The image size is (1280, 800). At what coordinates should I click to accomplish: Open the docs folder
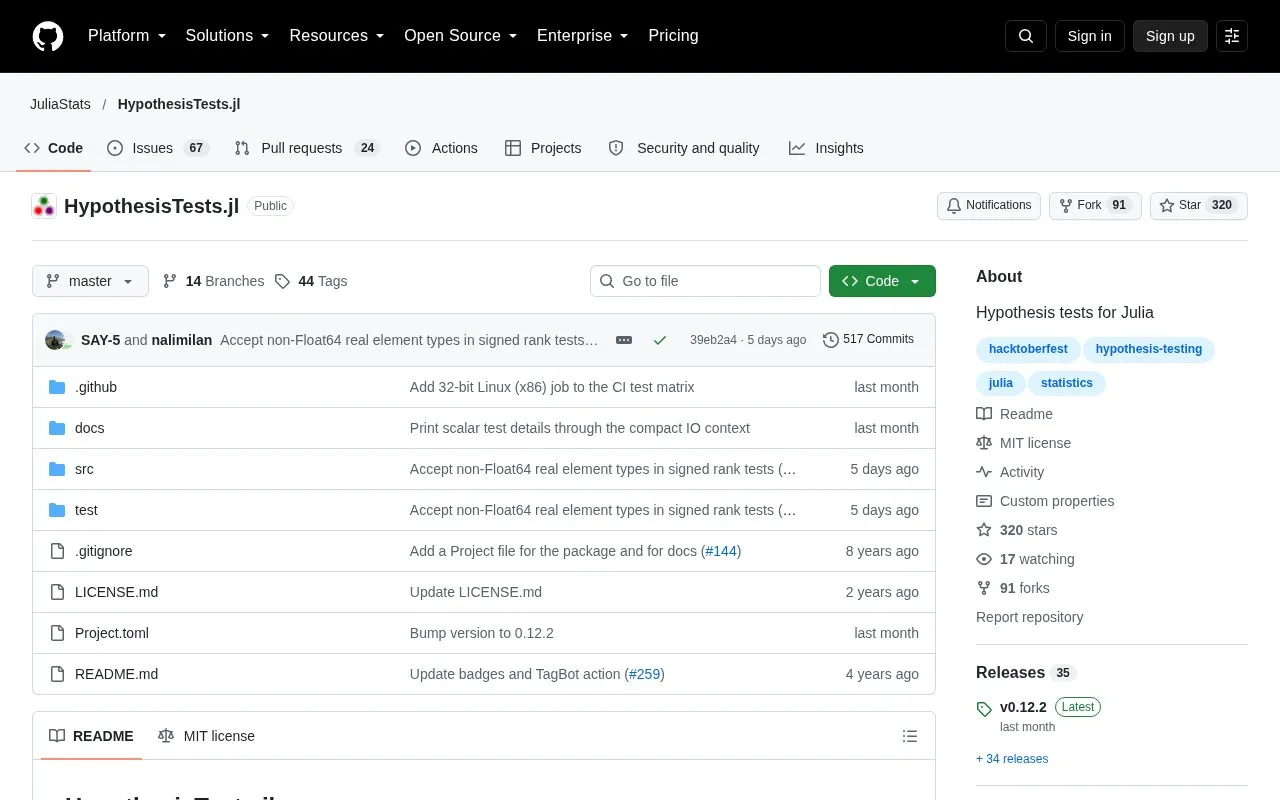click(x=90, y=428)
